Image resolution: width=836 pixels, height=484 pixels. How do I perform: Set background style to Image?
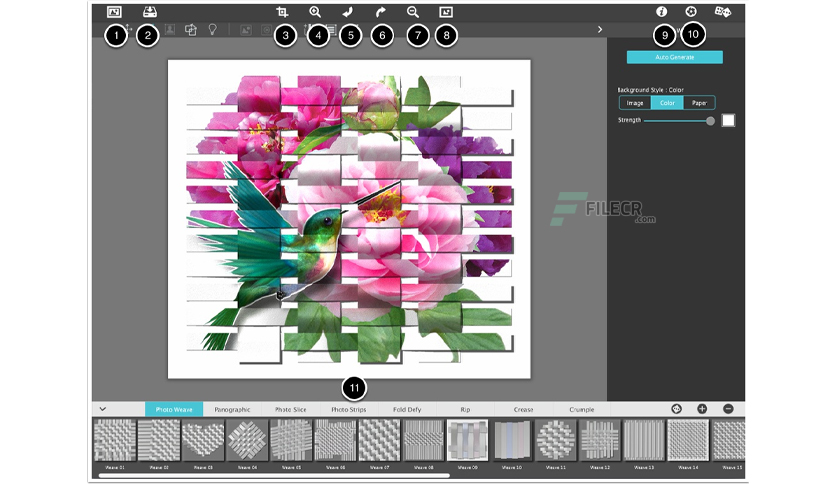point(634,103)
